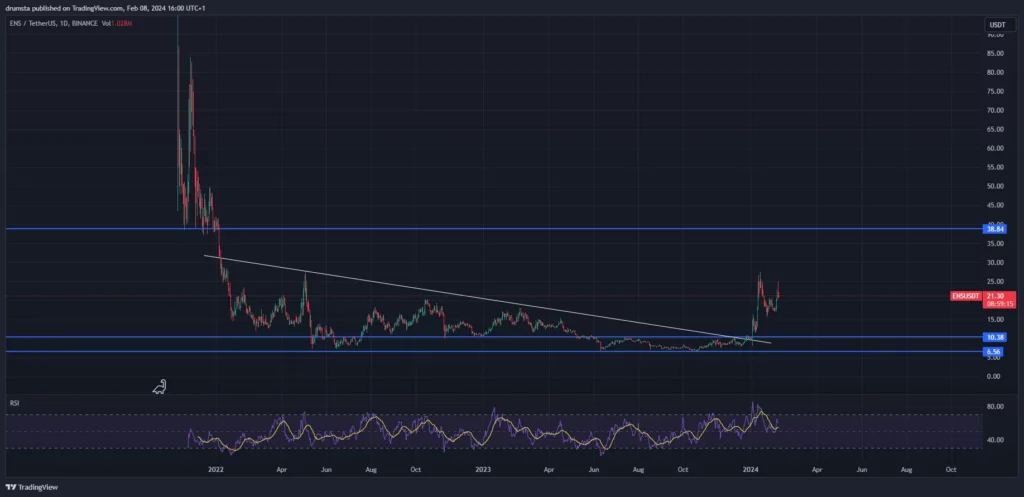Click the 55.00 price axis label
1024x497 pixels.
click(x=995, y=167)
